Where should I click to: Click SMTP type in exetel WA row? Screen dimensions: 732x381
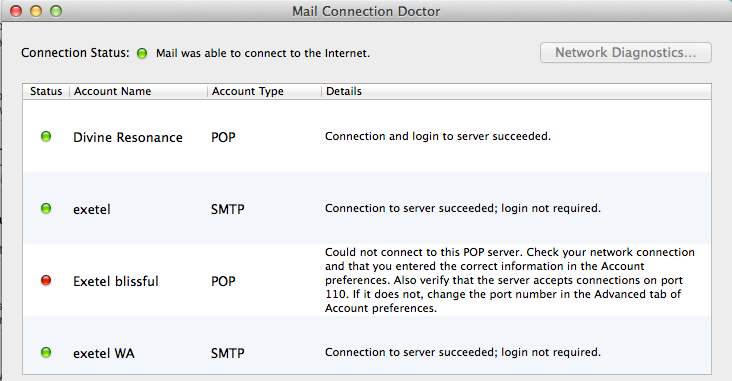point(227,353)
